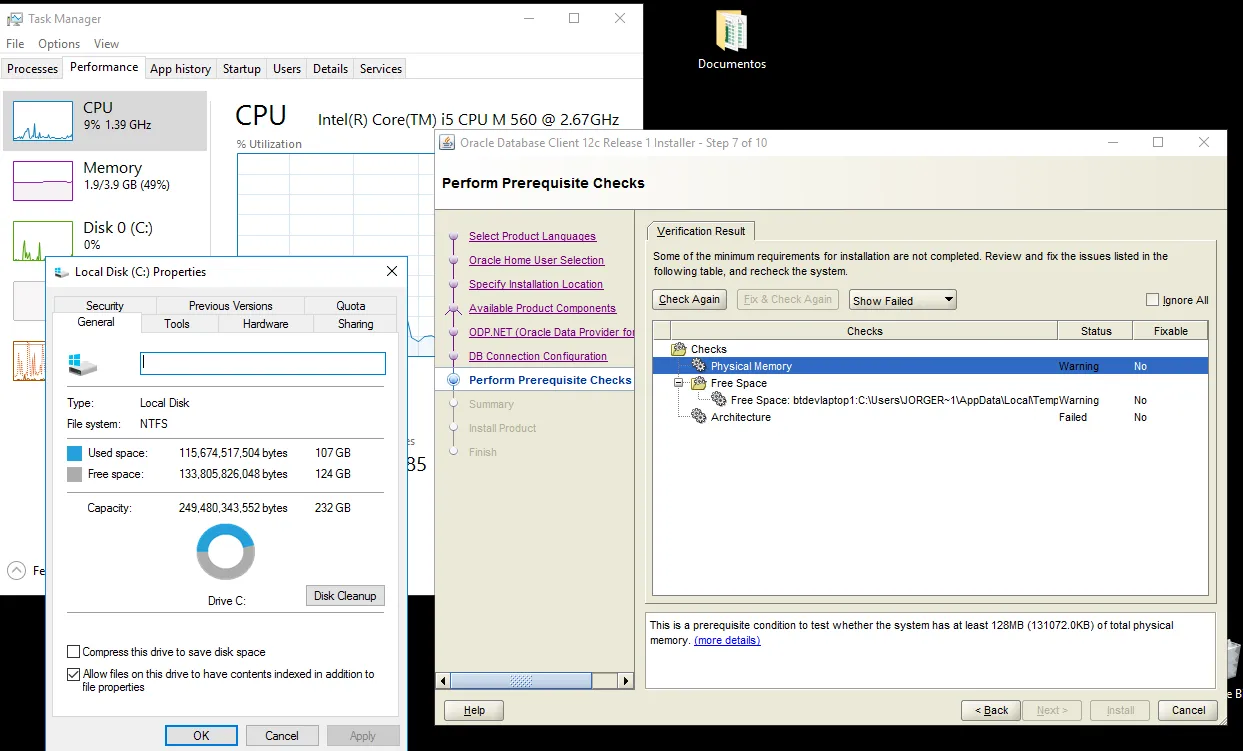Click Cancel in Local Disk Properties
Image resolution: width=1243 pixels, height=751 pixels.
point(282,736)
